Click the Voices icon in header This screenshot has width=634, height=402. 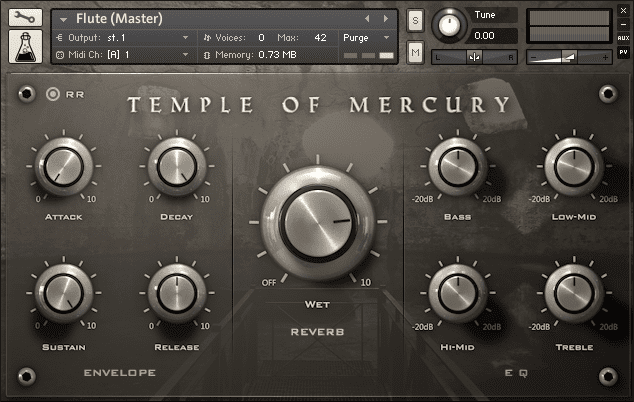tap(207, 38)
